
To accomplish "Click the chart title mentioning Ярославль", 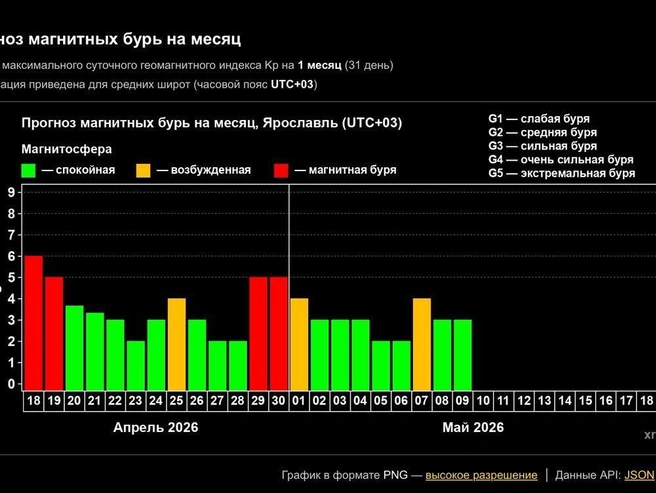I will click(x=212, y=123).
